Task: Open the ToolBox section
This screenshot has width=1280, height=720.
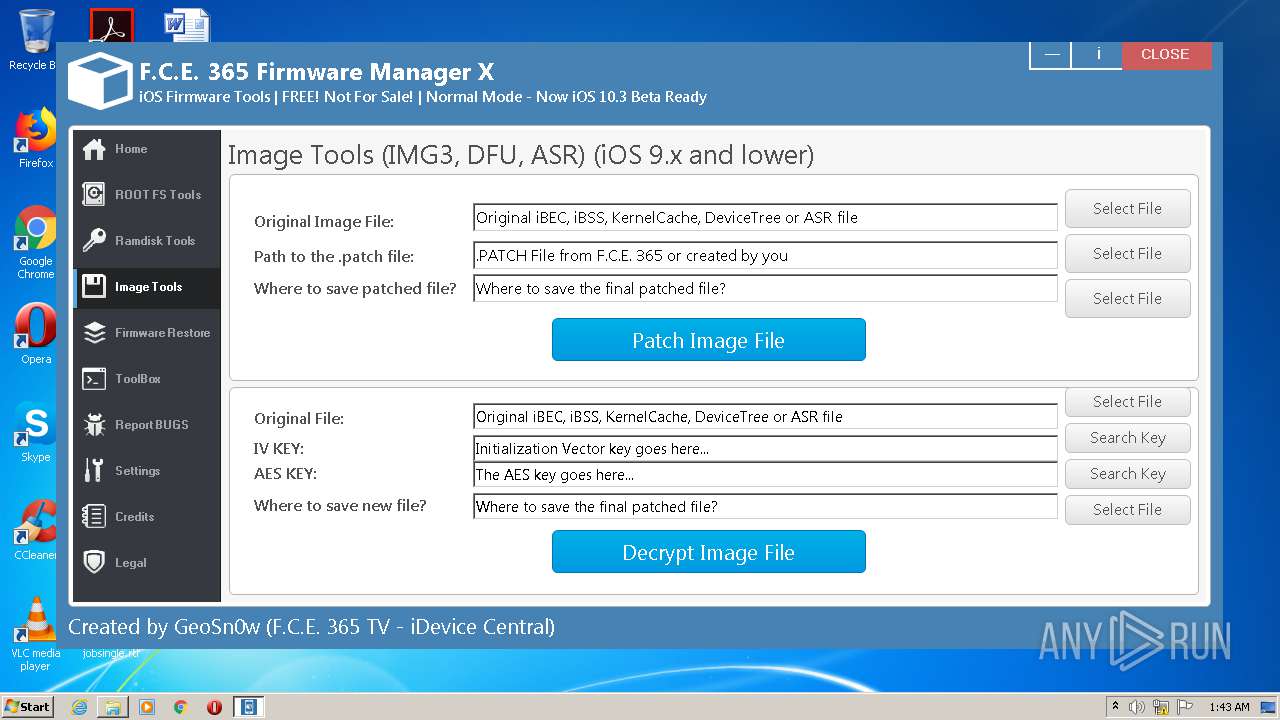Action: [x=146, y=379]
